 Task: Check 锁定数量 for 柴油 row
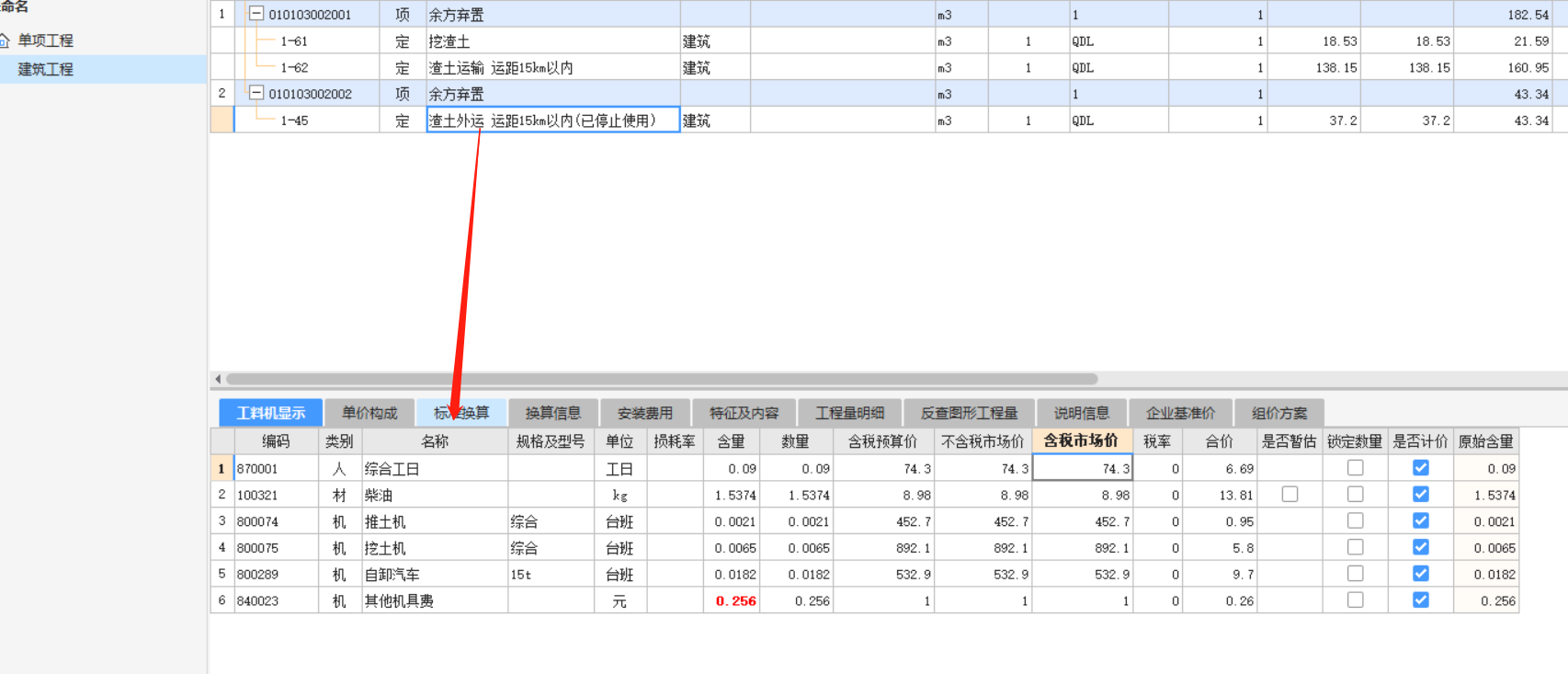[x=1355, y=494]
